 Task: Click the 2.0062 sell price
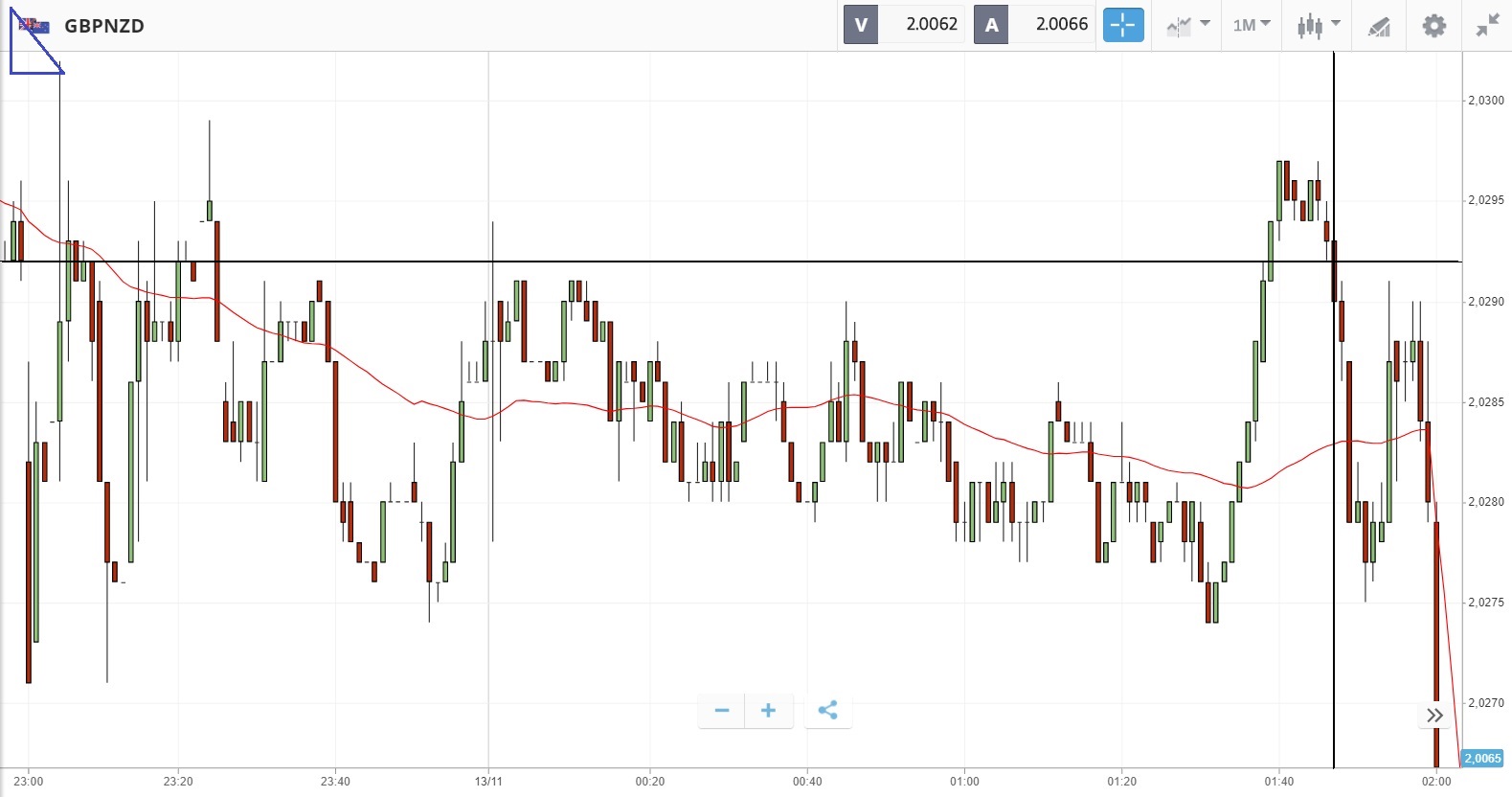[x=932, y=25]
